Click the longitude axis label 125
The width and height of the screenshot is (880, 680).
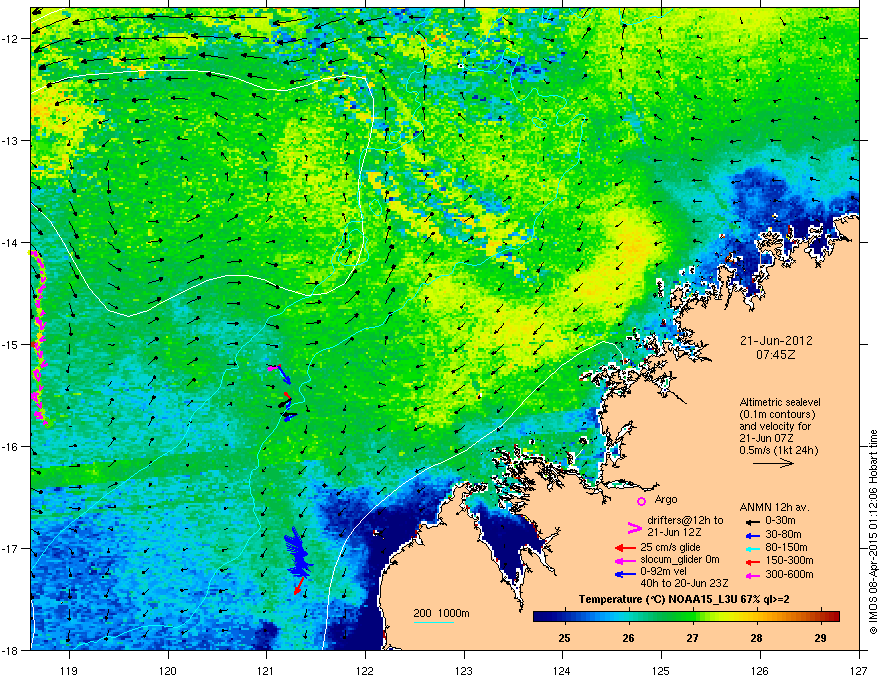coord(661,670)
